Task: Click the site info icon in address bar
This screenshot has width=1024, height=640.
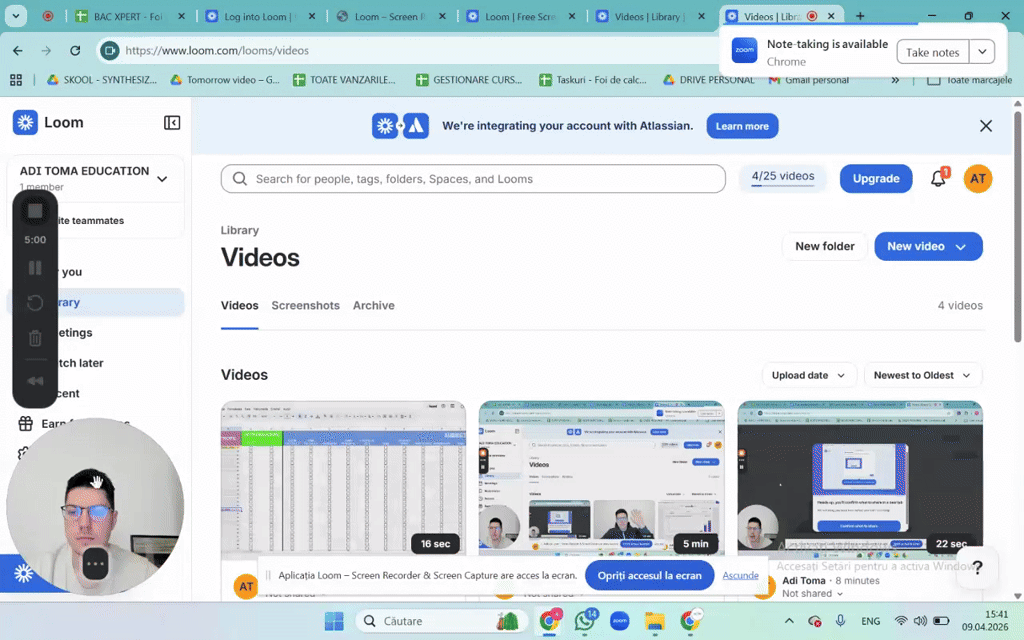Action: tap(110, 50)
